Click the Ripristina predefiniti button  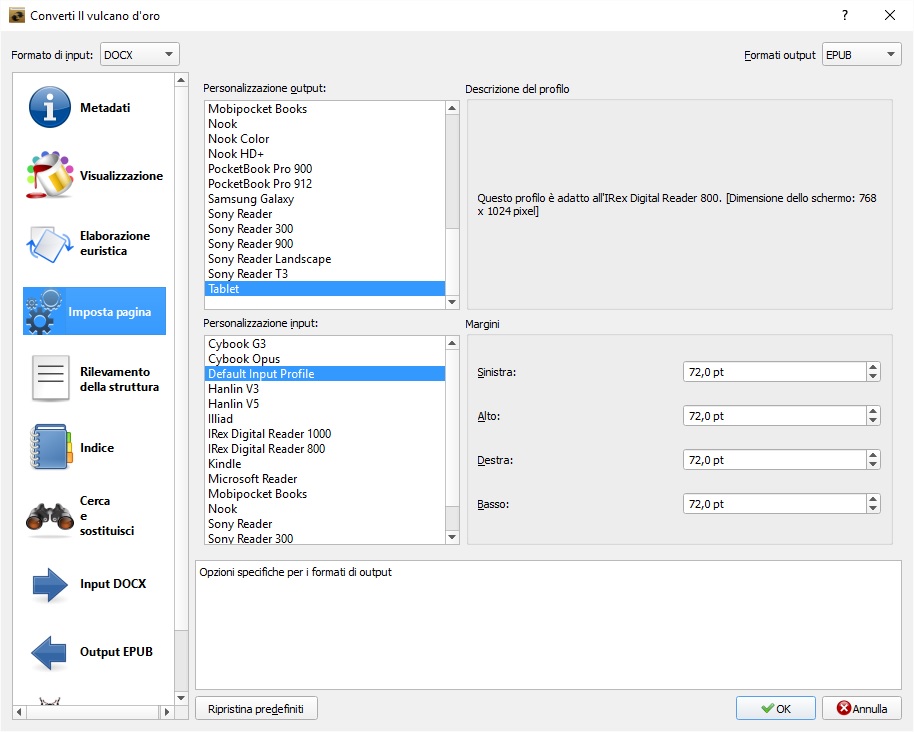[257, 709]
